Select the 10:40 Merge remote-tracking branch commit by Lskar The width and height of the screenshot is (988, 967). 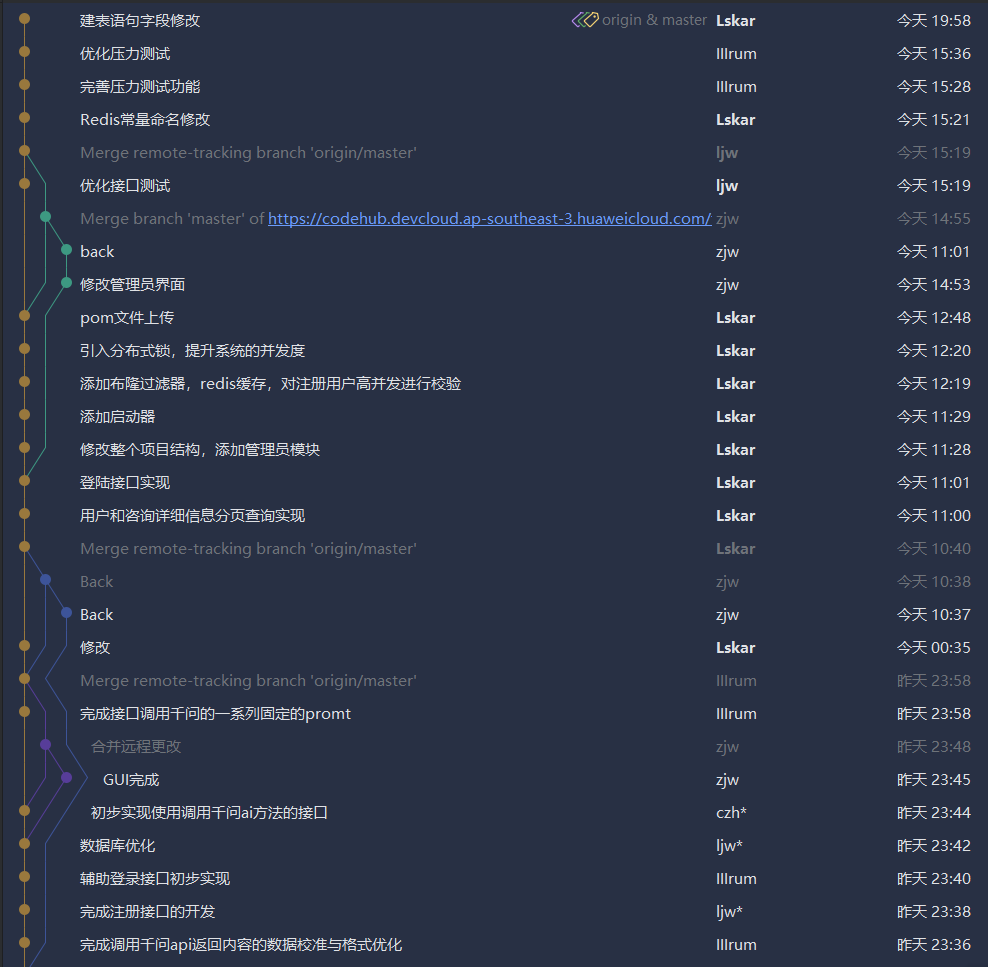[x=248, y=549]
